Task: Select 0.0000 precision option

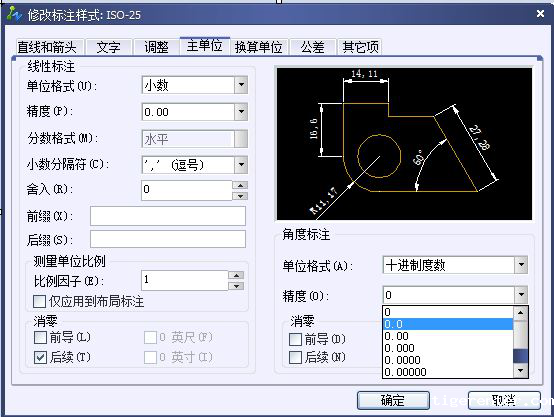Action: pyautogui.click(x=448, y=360)
